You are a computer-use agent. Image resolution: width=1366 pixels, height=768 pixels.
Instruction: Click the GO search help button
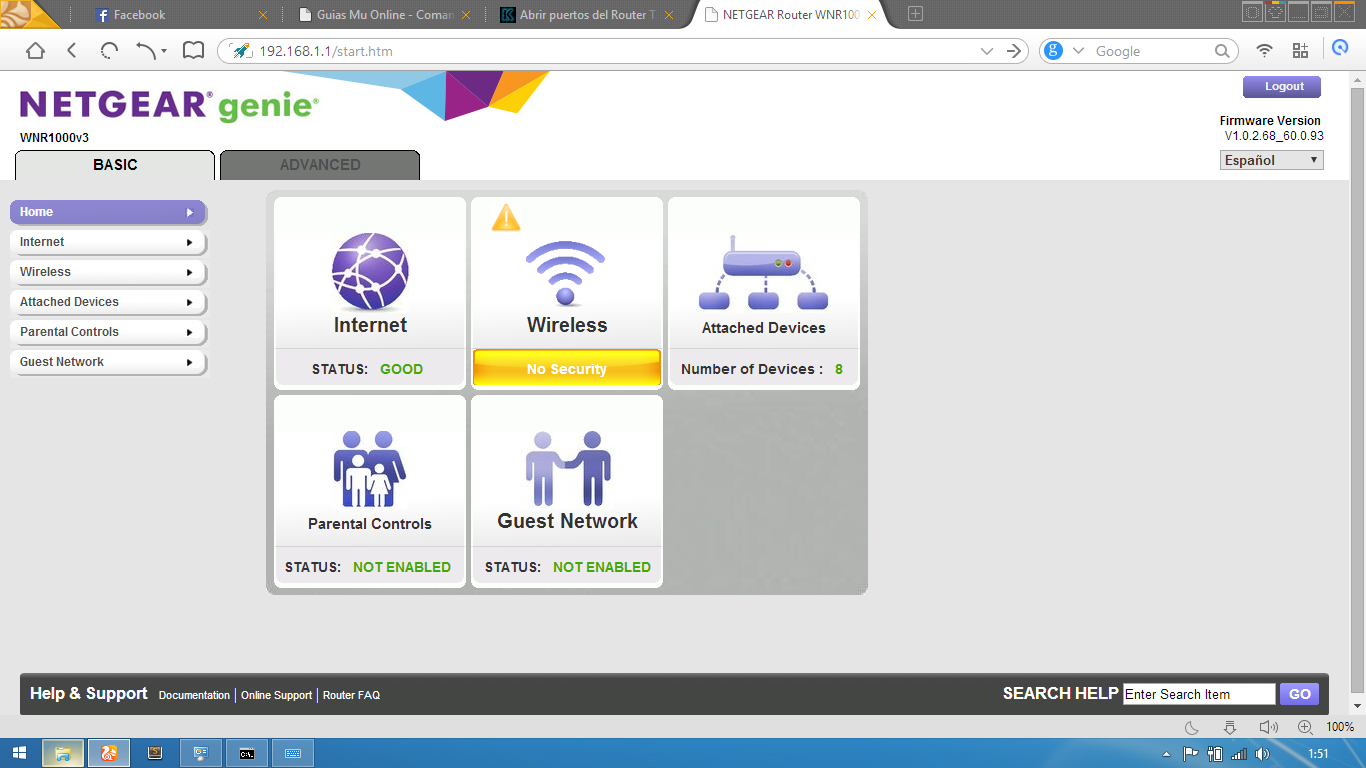point(1300,694)
